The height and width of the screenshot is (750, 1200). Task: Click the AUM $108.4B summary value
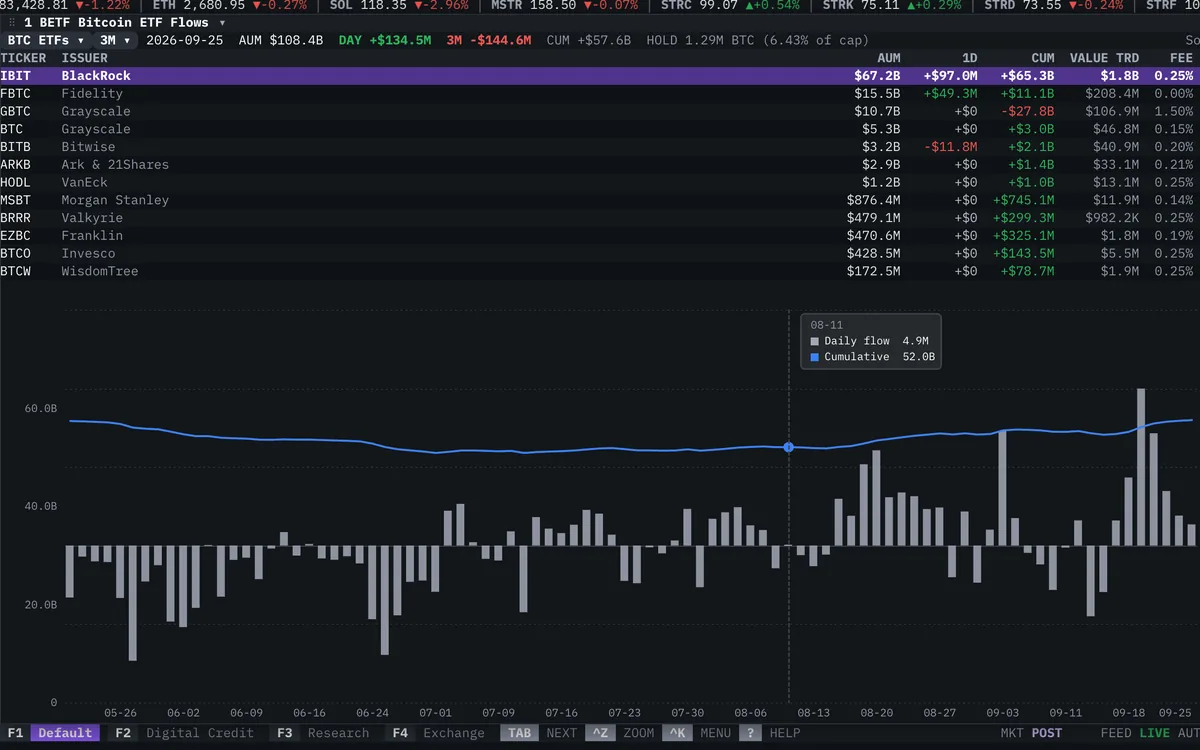point(280,40)
